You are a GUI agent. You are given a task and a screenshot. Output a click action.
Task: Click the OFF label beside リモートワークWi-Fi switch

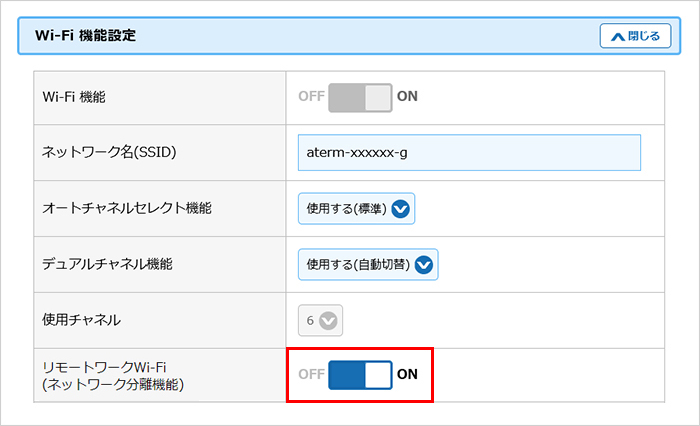point(311,375)
